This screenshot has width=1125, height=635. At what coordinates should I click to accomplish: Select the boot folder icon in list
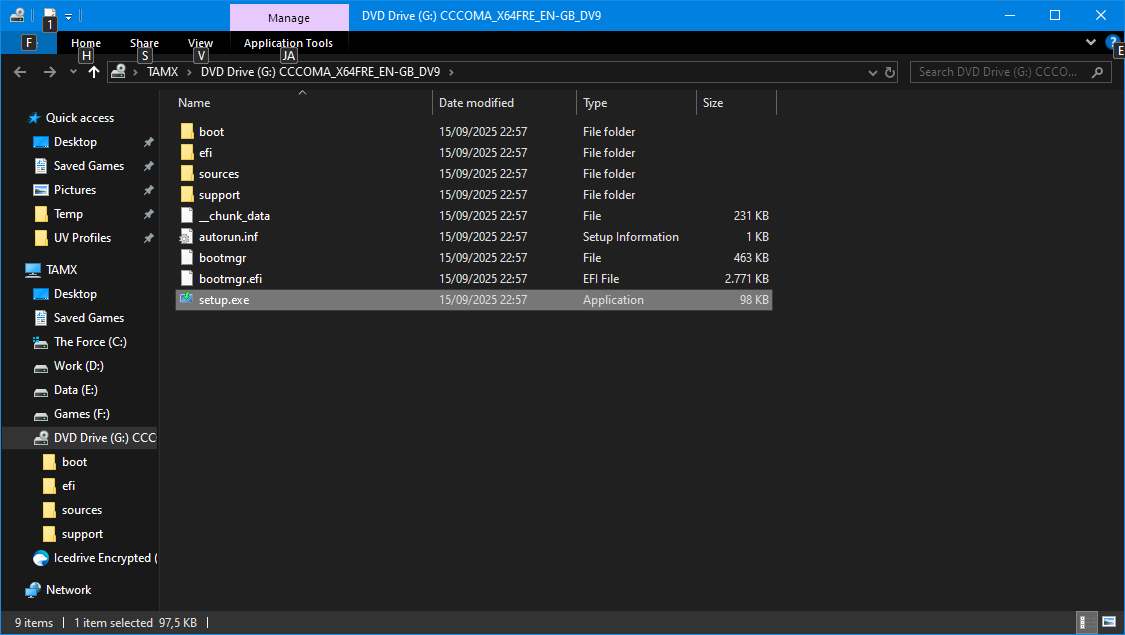point(187,131)
